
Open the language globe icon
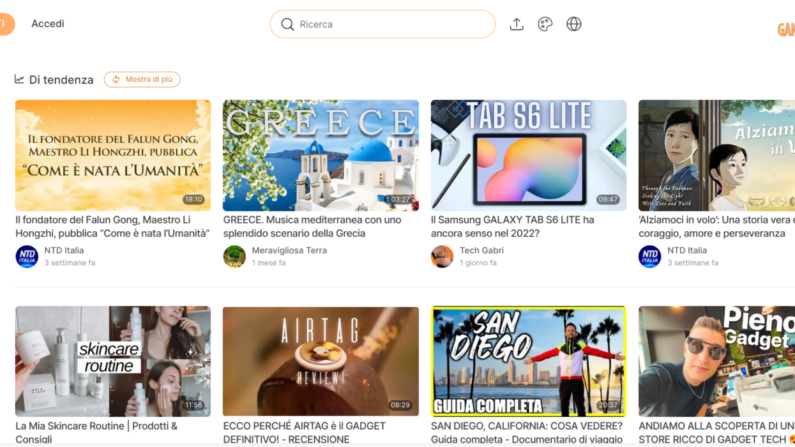tap(574, 24)
